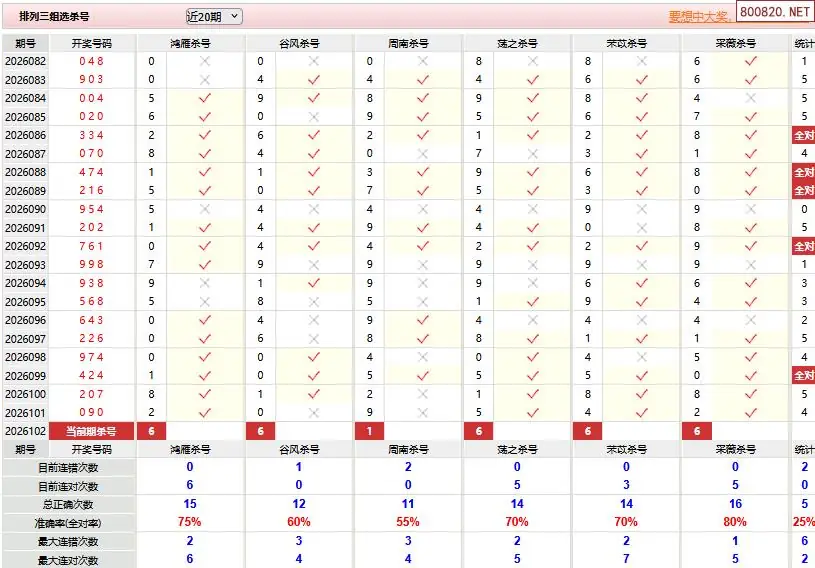Click 采薇杀号 cross mark in row 2026090
The width and height of the screenshot is (815, 568).
pyautogui.click(x=751, y=209)
